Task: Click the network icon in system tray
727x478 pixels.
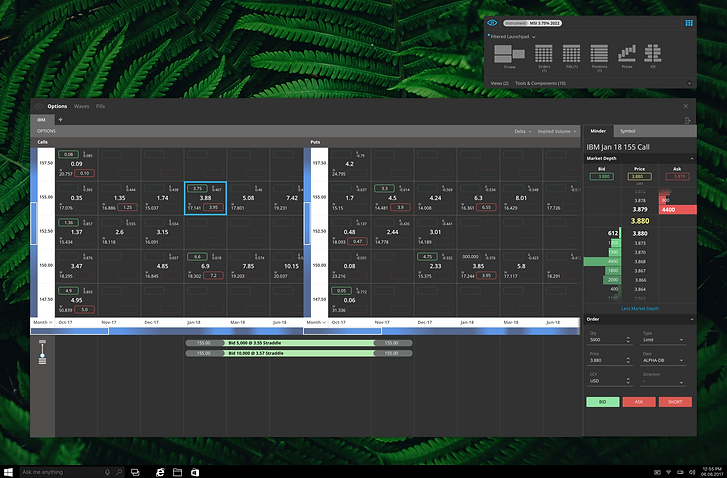Action: click(669, 472)
